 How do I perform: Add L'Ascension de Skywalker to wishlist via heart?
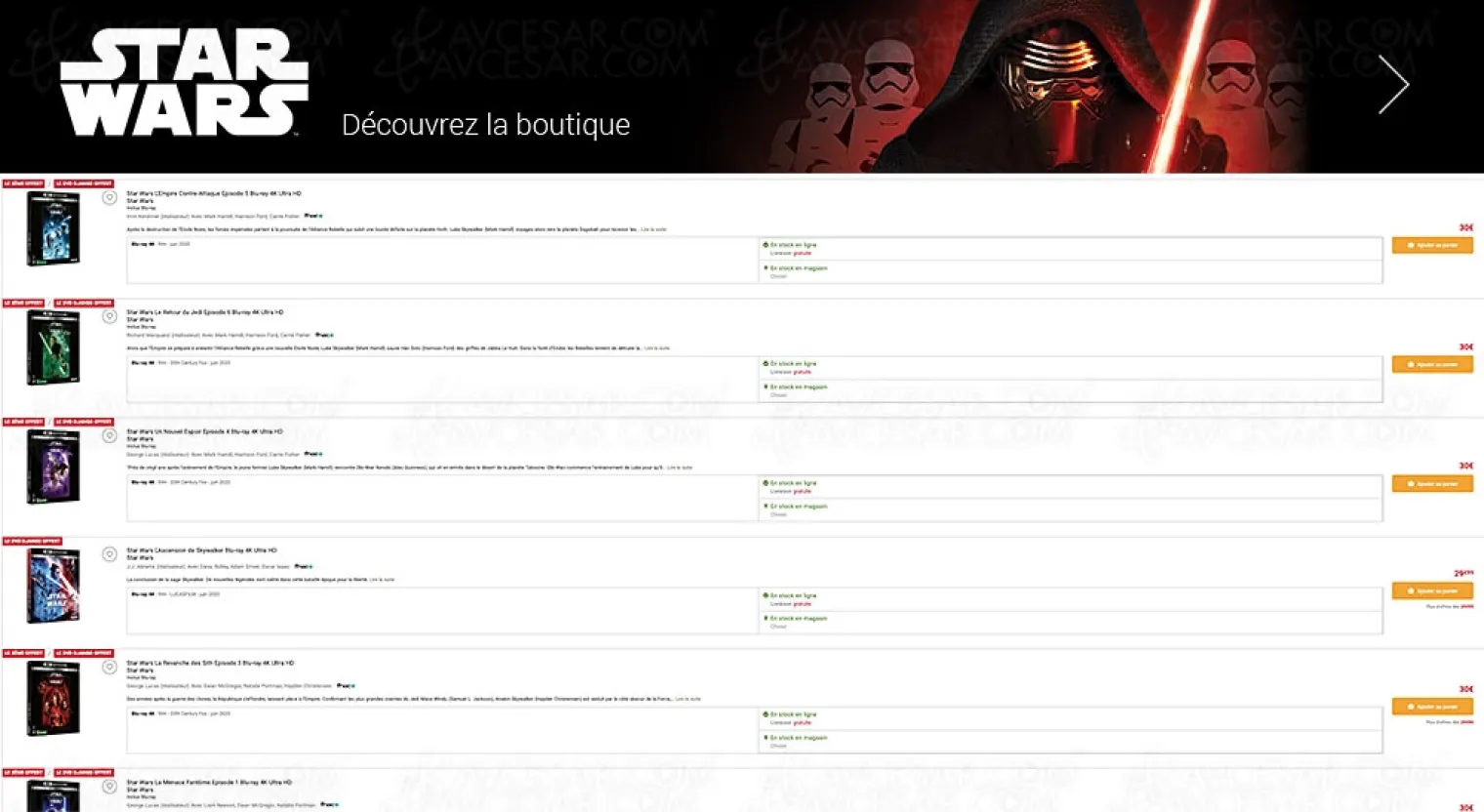[109, 554]
